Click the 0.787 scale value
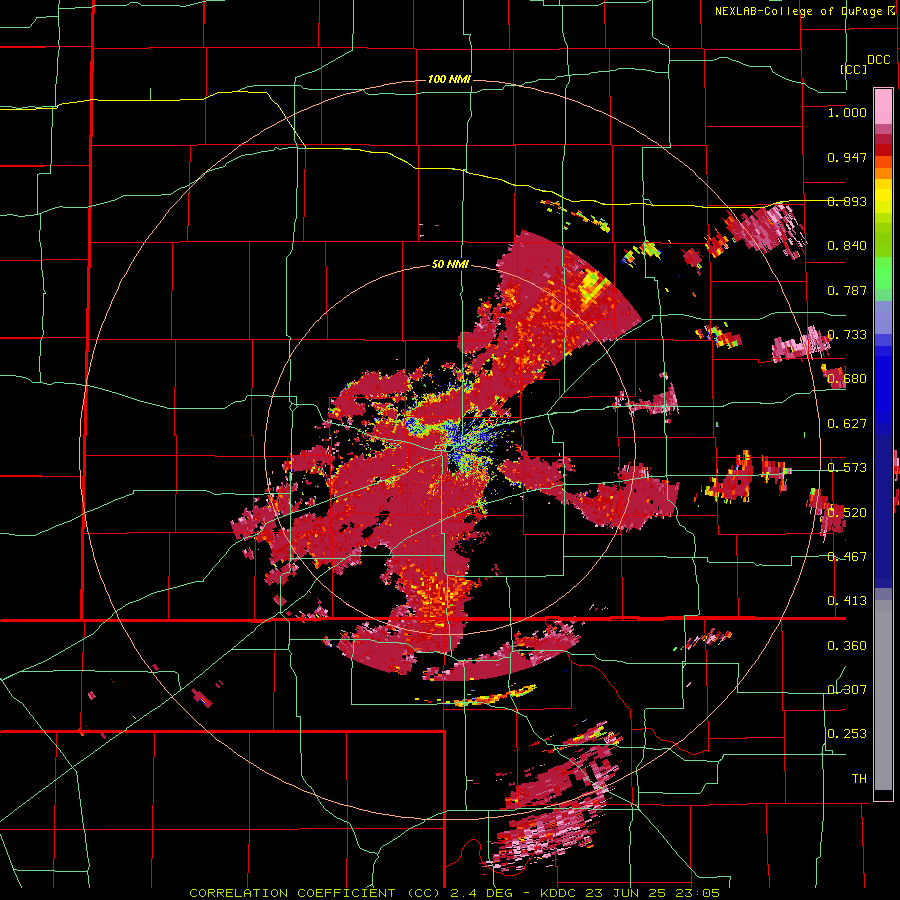 847,290
